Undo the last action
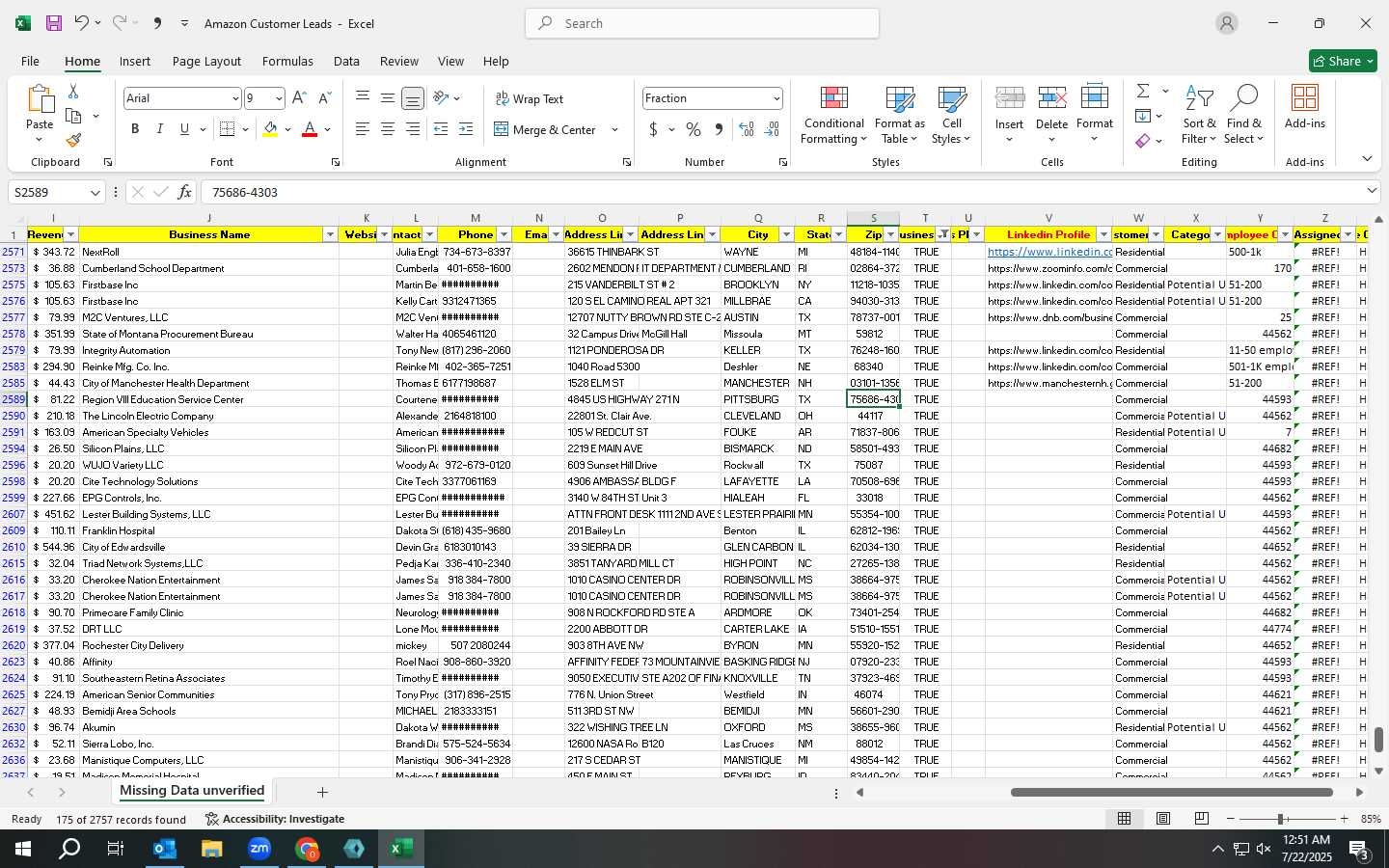 click(x=82, y=23)
